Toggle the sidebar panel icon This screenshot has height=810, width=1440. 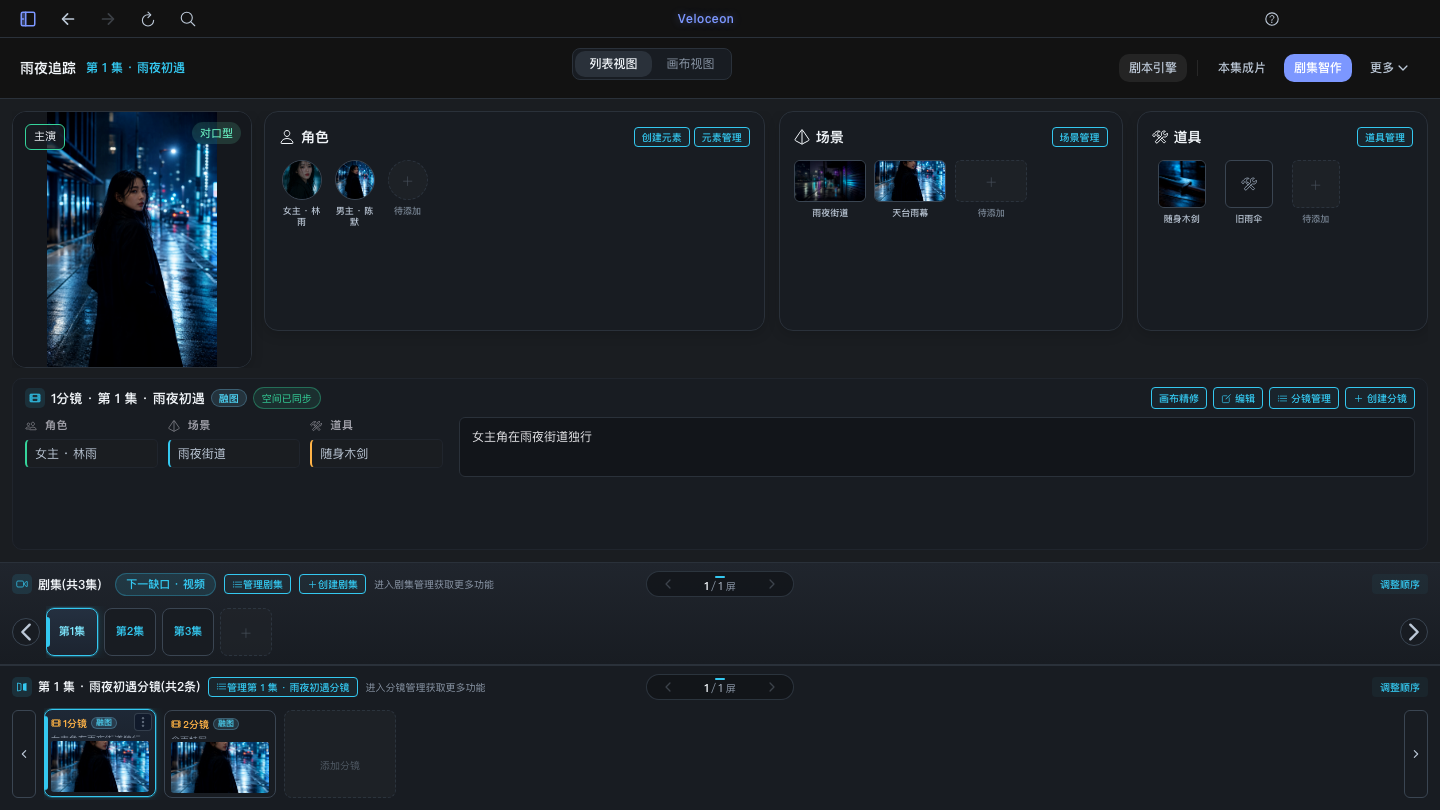click(x=28, y=19)
